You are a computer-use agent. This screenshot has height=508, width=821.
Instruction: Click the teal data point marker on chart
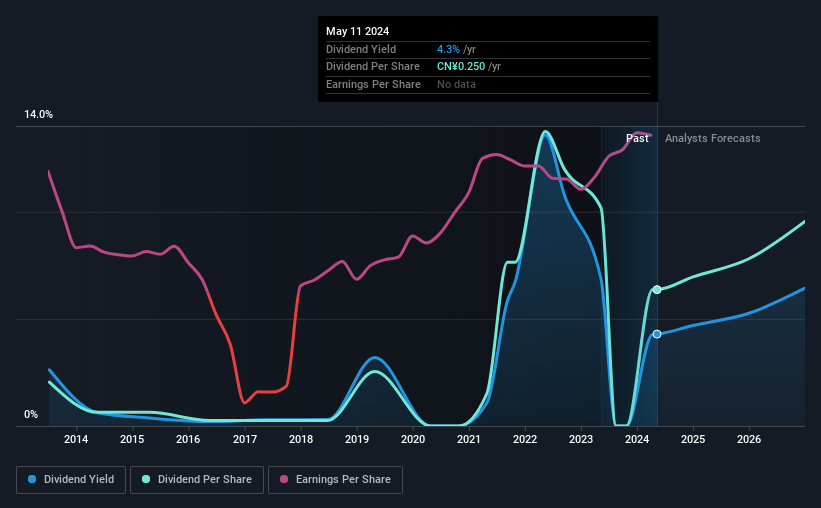coord(657,290)
